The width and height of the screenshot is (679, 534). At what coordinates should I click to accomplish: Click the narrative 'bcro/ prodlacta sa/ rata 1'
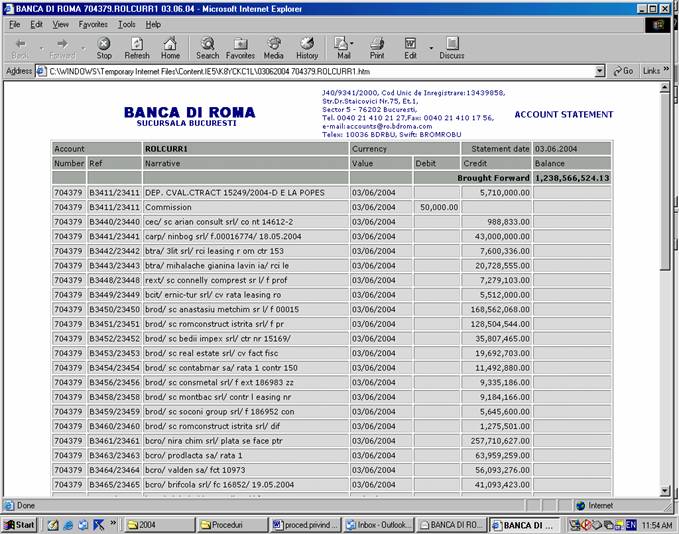coord(194,455)
